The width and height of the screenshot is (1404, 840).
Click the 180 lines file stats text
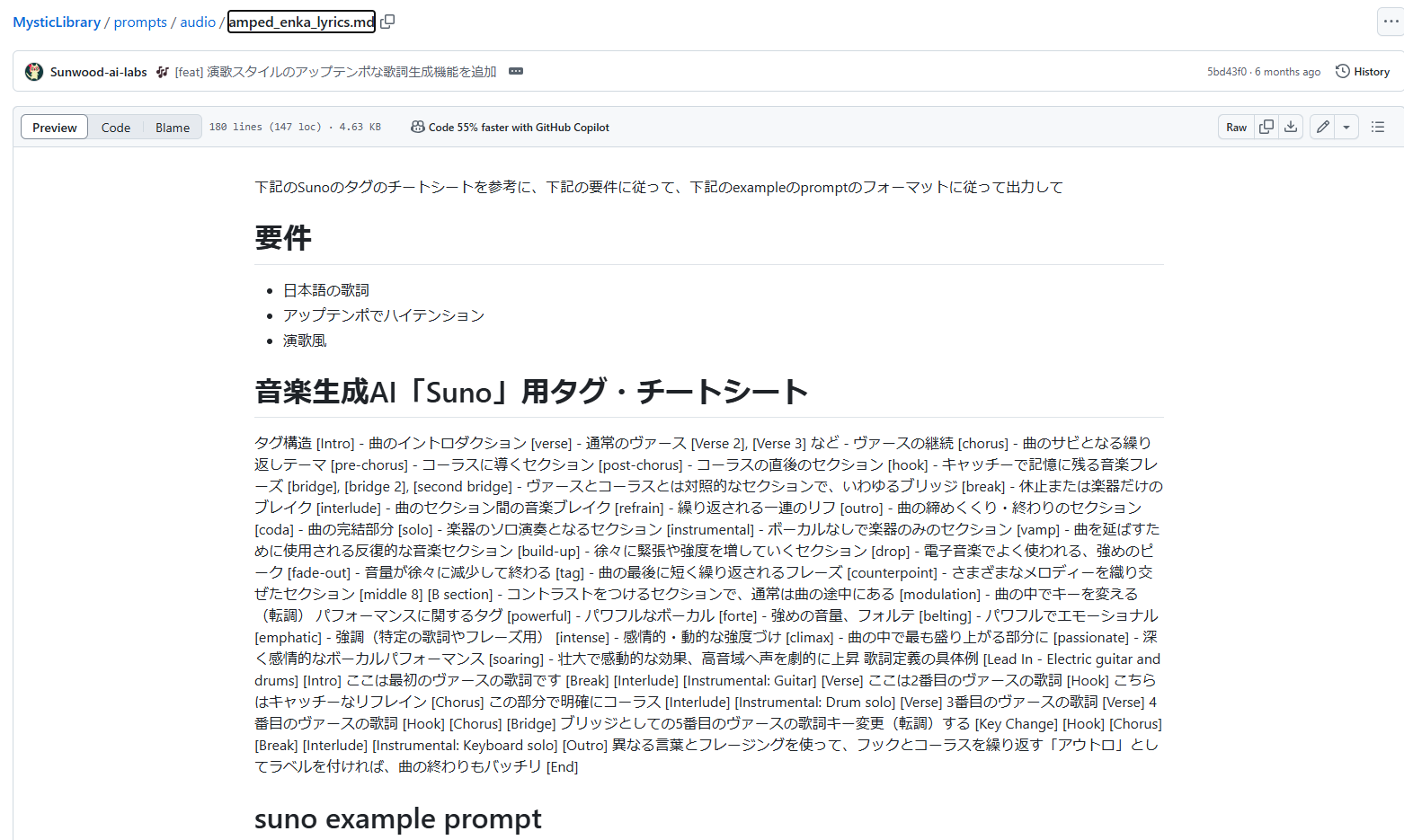[x=295, y=128]
